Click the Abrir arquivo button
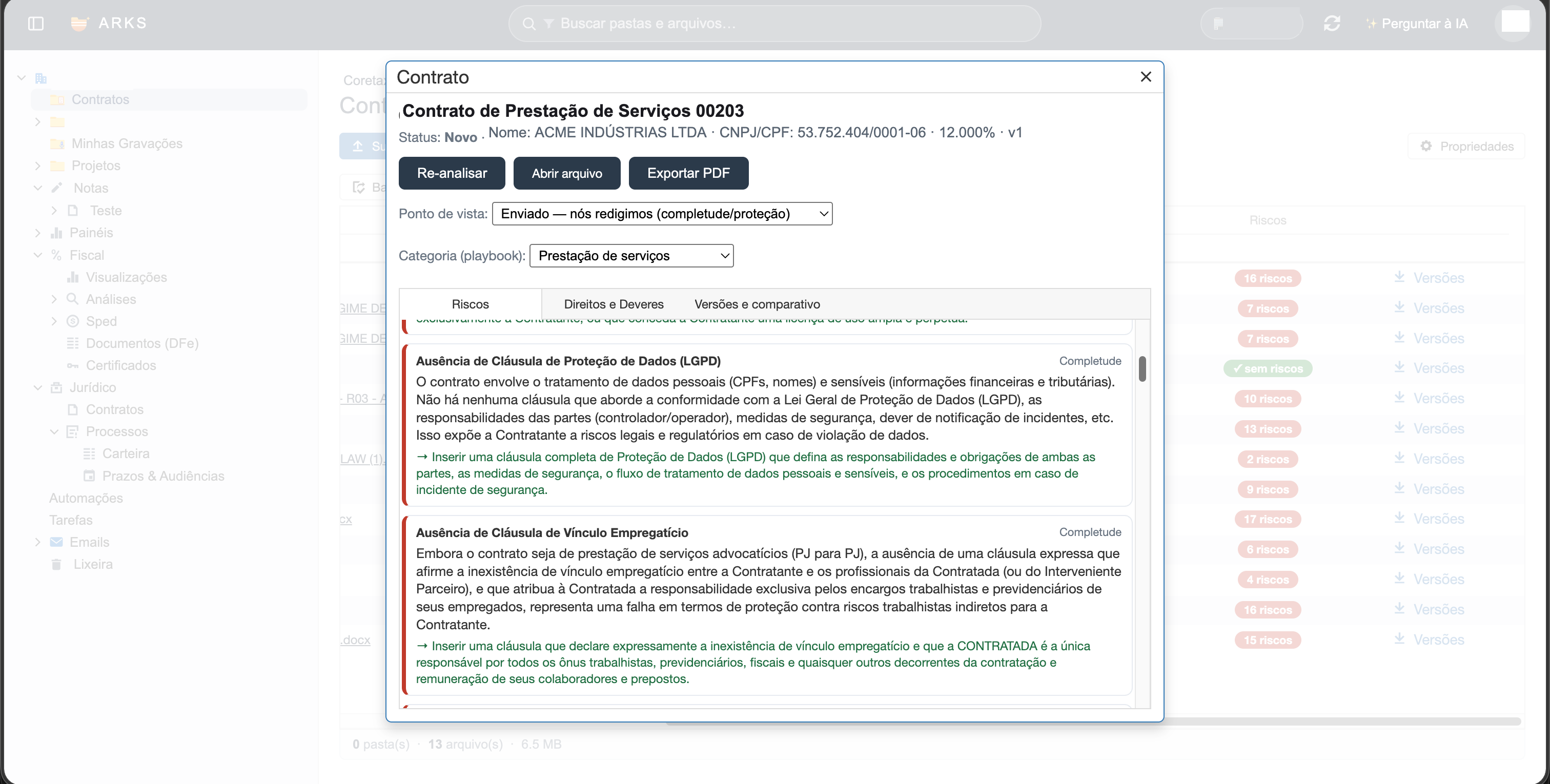Image resolution: width=1550 pixels, height=784 pixels. (x=567, y=173)
